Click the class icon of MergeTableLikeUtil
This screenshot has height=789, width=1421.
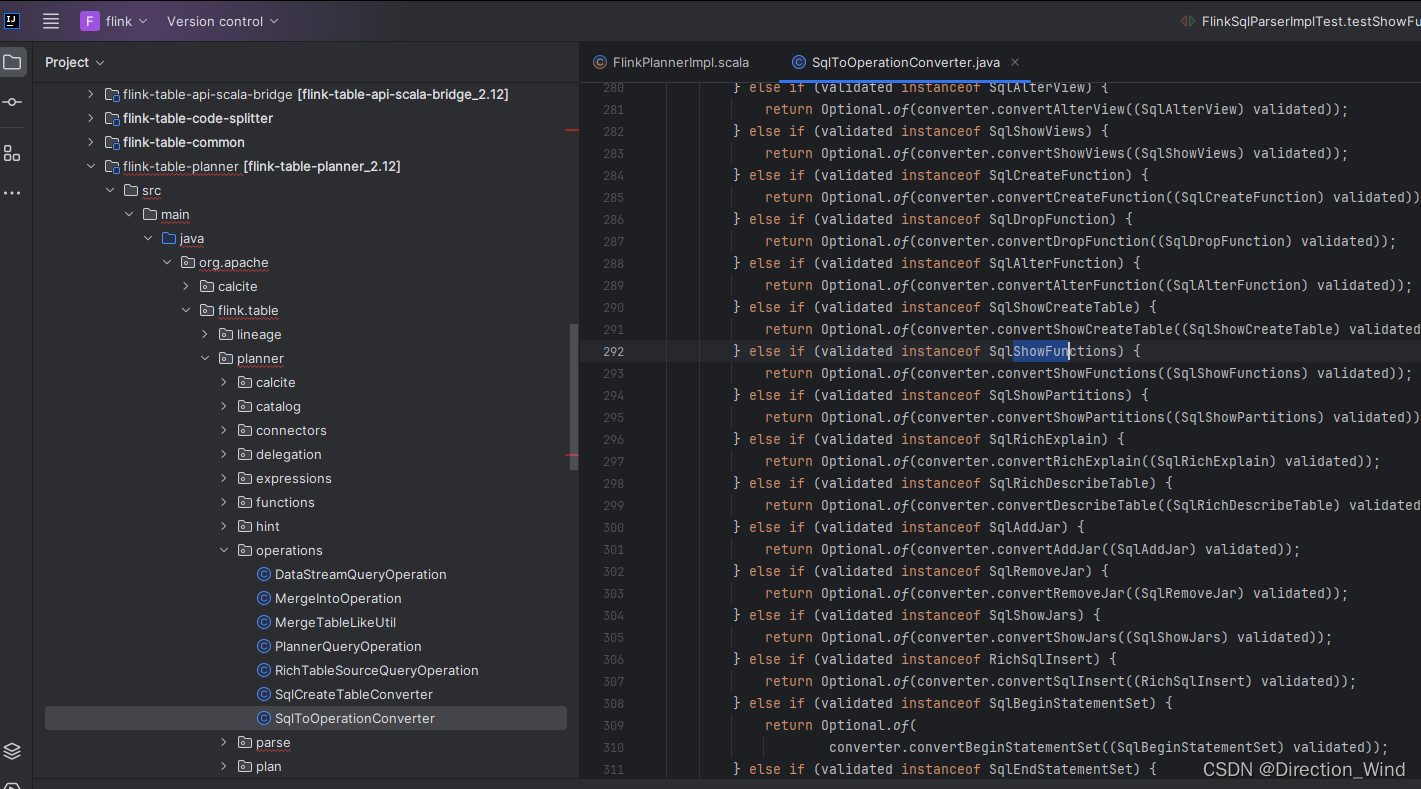(x=264, y=622)
